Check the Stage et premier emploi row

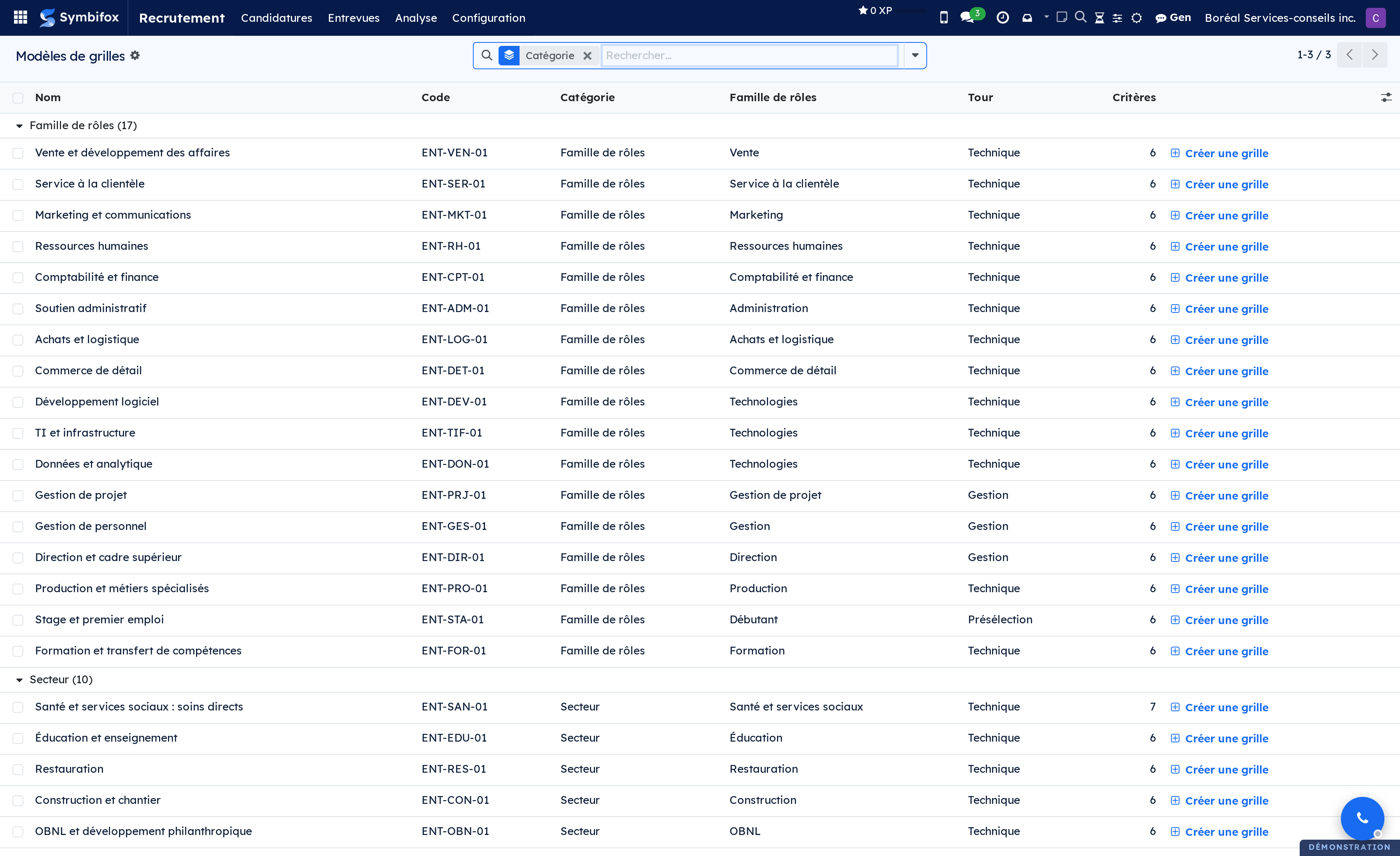click(x=18, y=619)
